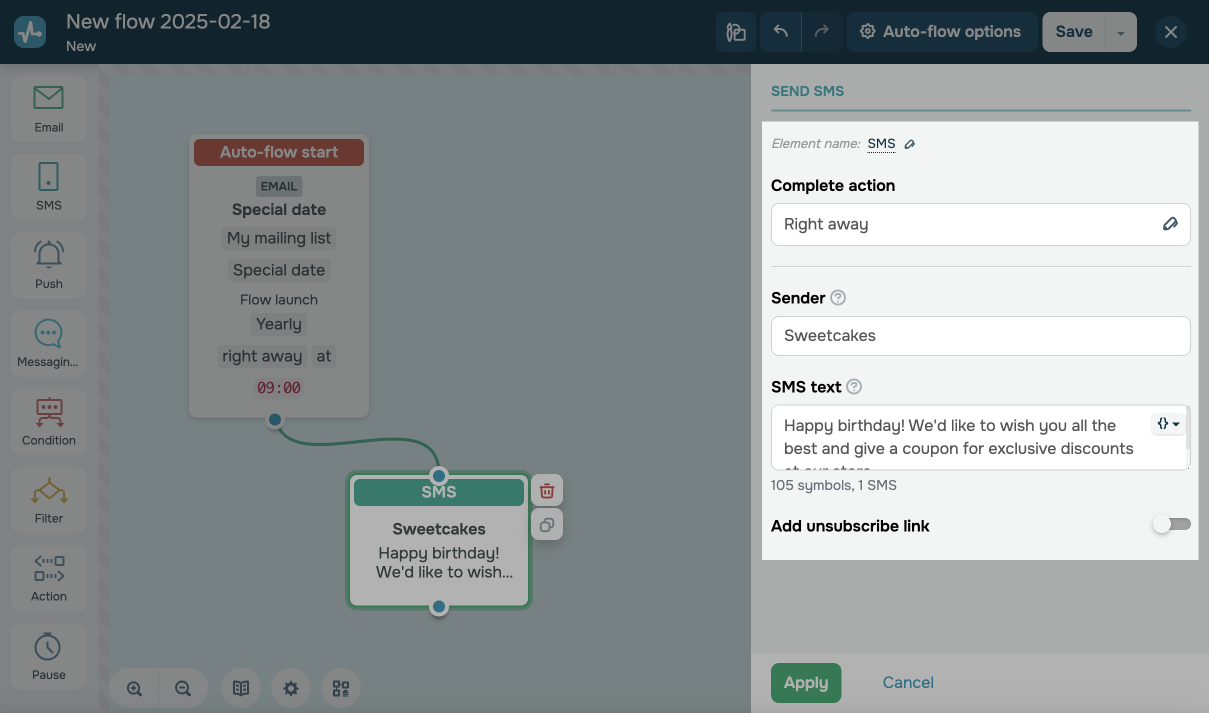The image size is (1209, 713).
Task: Click the Apply button
Action: point(806,683)
